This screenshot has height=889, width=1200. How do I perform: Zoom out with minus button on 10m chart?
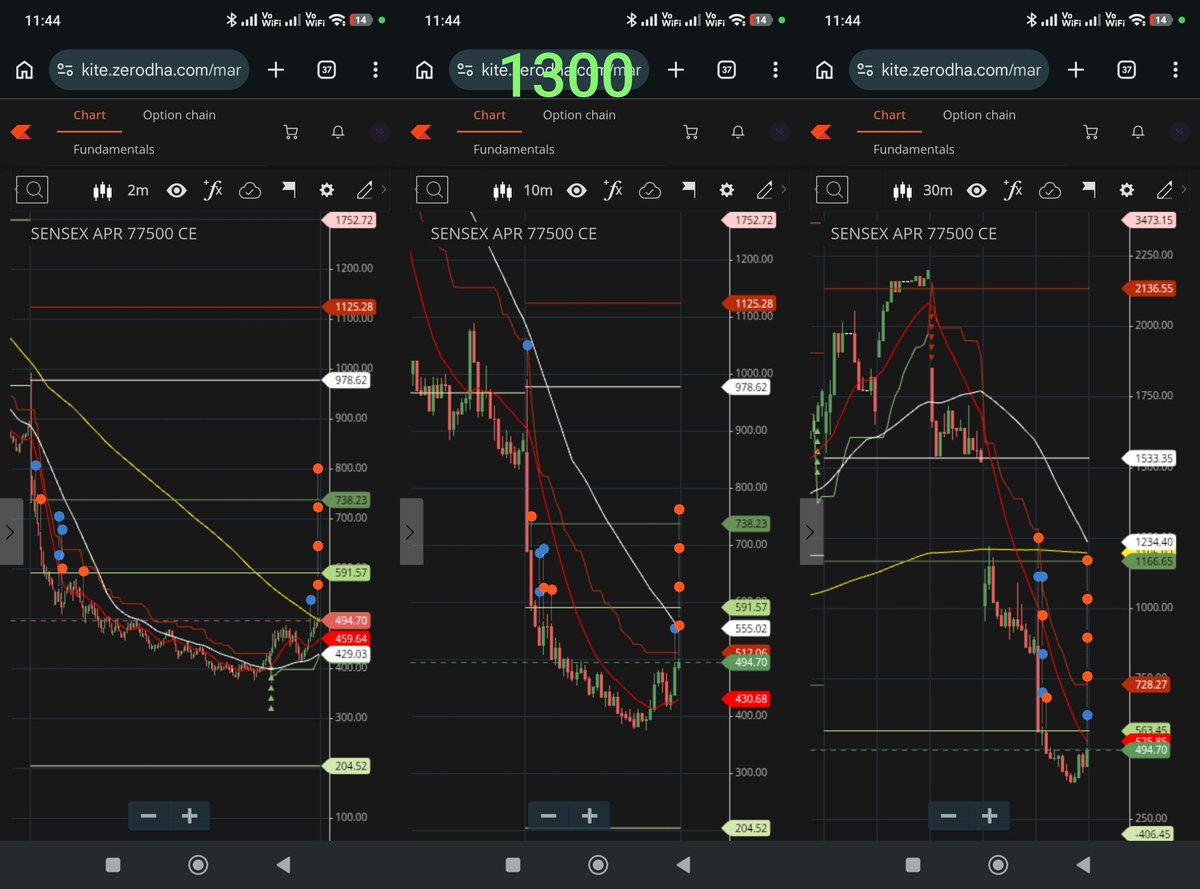click(548, 816)
